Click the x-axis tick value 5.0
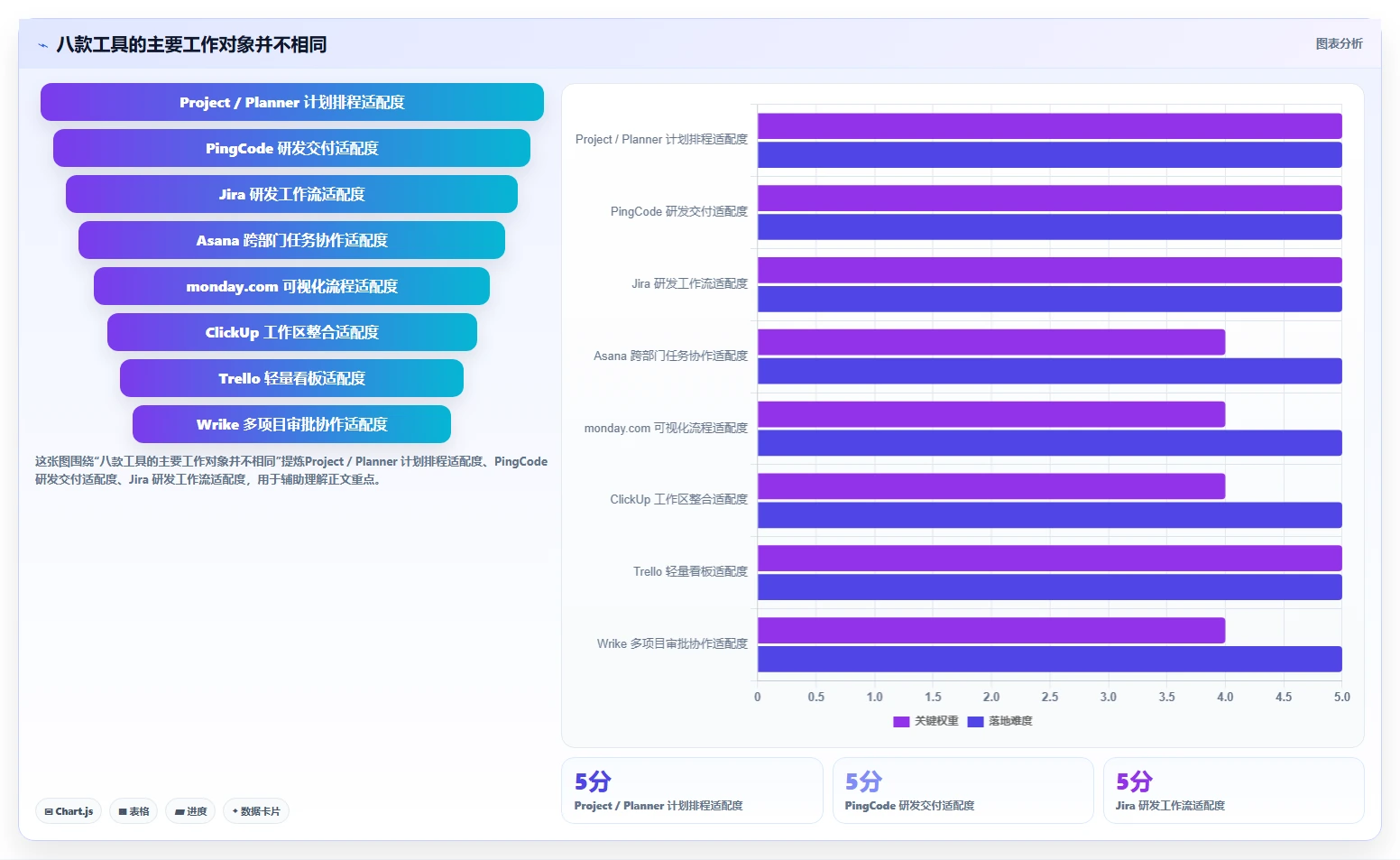This screenshot has width=1400, height=860. point(1342,698)
